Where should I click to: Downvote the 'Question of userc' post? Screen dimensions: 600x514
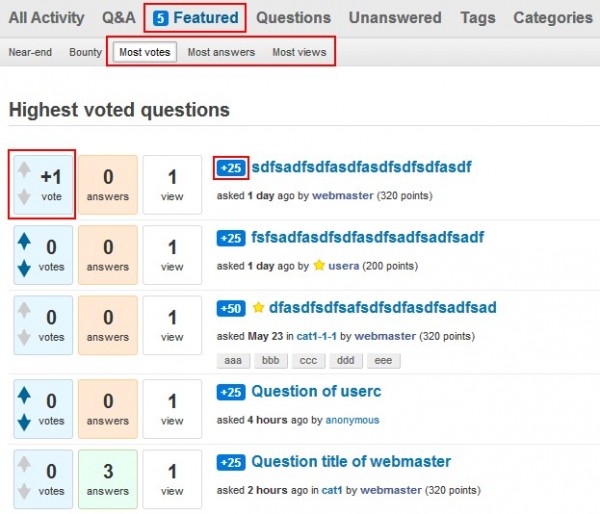point(24,422)
